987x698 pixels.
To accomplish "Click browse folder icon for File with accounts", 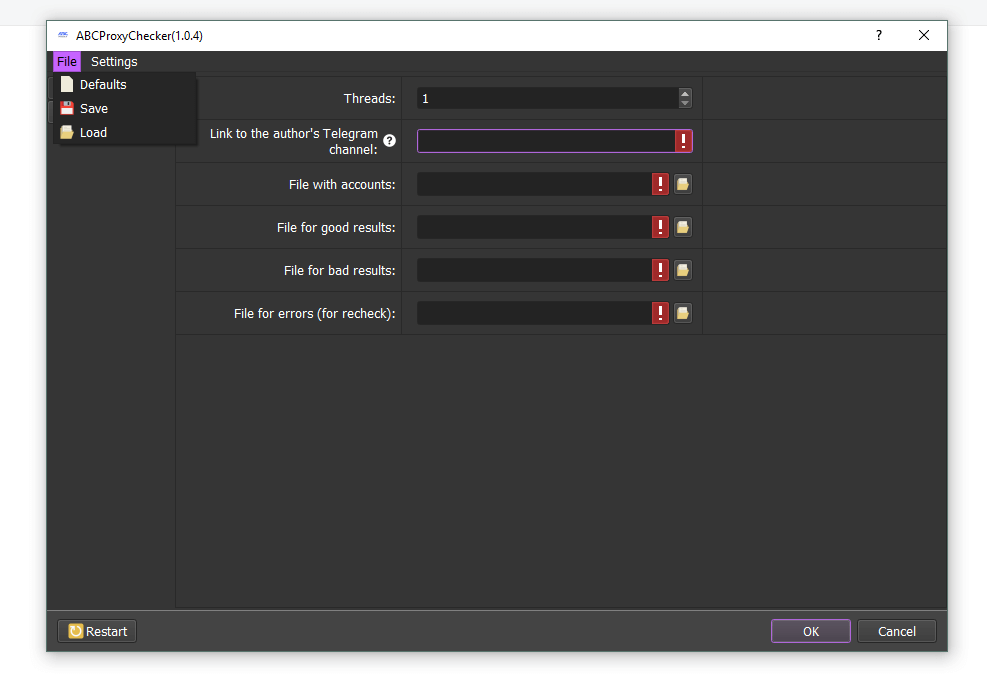I will tap(682, 184).
